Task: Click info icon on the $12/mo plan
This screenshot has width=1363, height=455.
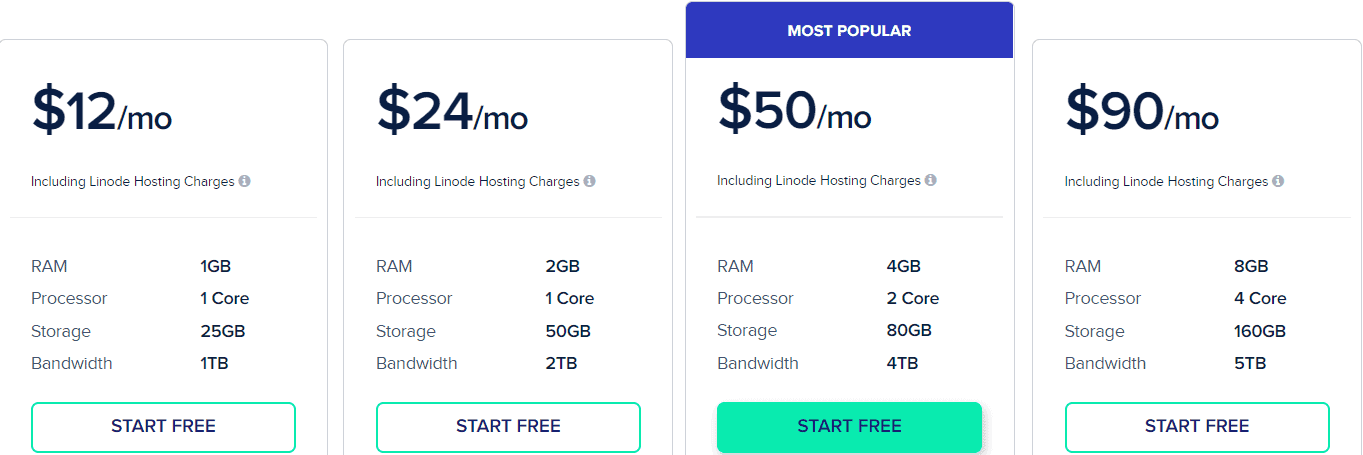Action: click(x=245, y=182)
